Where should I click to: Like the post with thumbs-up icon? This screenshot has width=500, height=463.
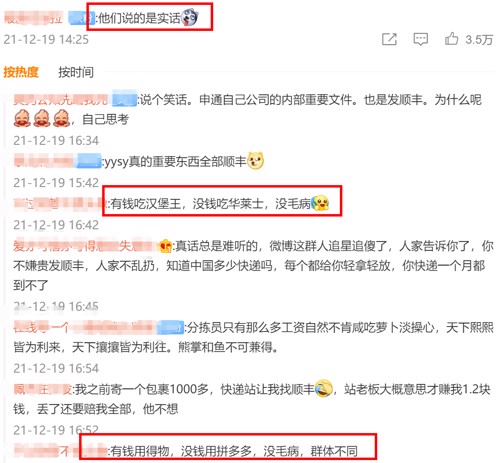point(451,39)
